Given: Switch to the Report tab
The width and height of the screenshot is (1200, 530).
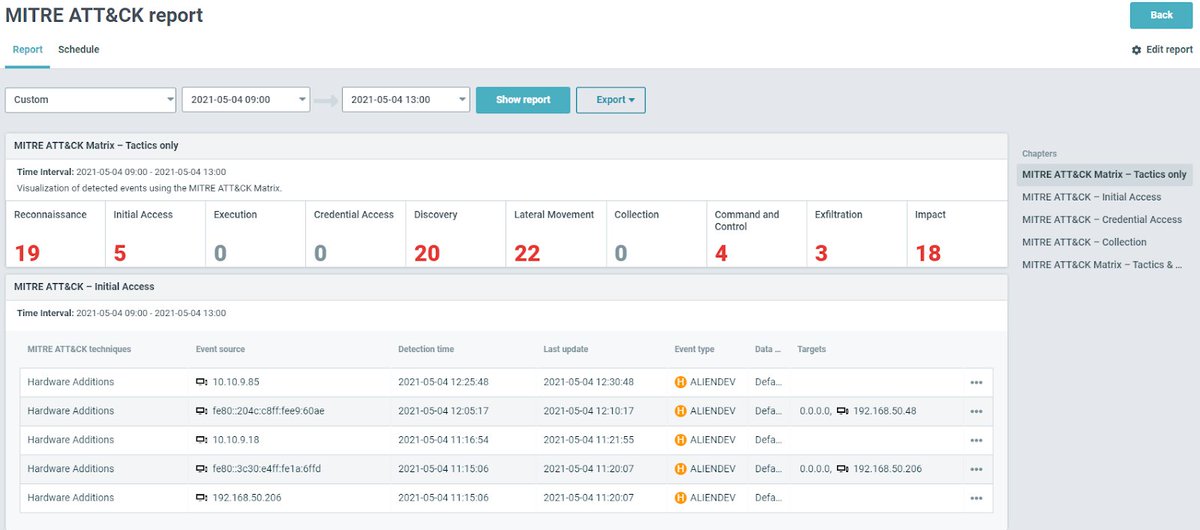Looking at the screenshot, I should pyautogui.click(x=28, y=49).
